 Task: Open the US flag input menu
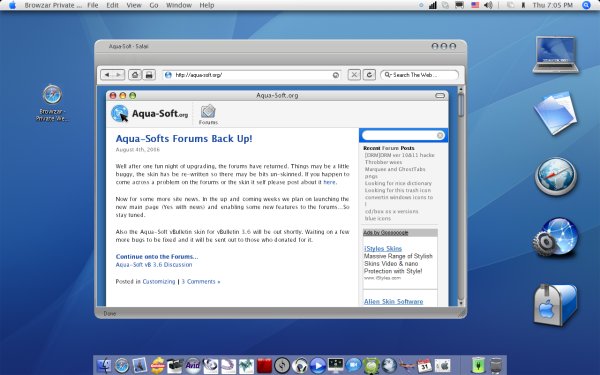pyautogui.click(x=475, y=5)
